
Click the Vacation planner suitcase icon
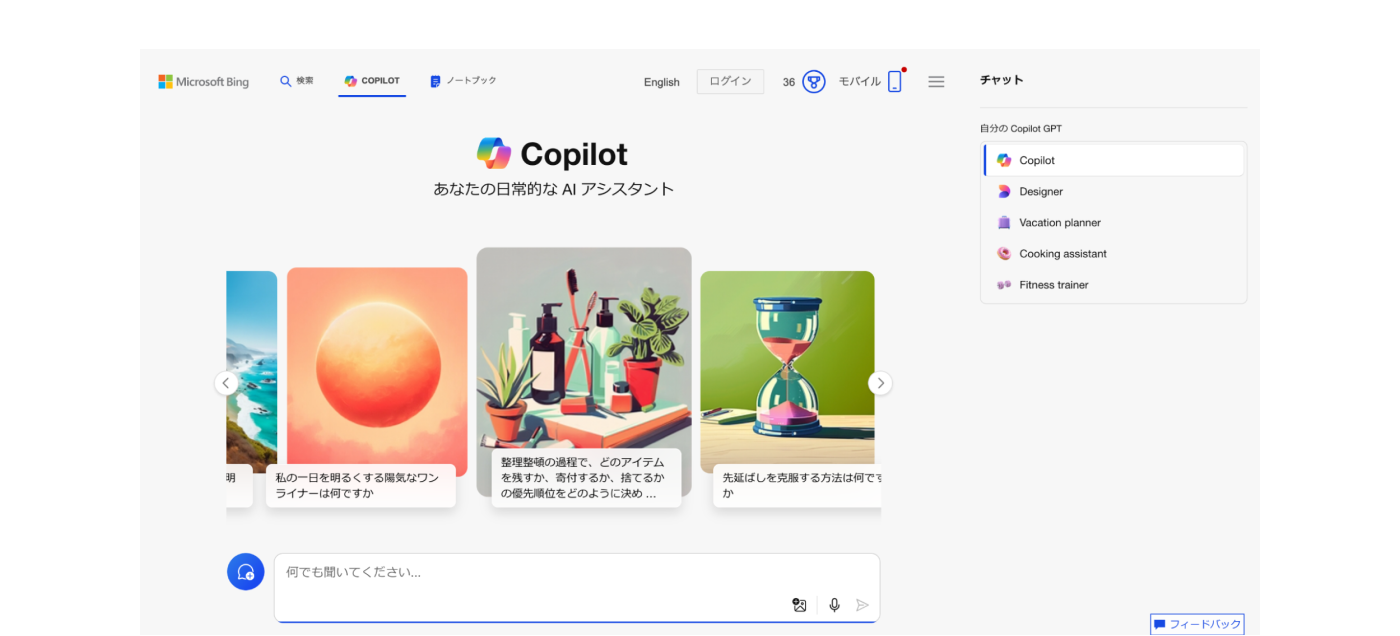(x=1004, y=222)
